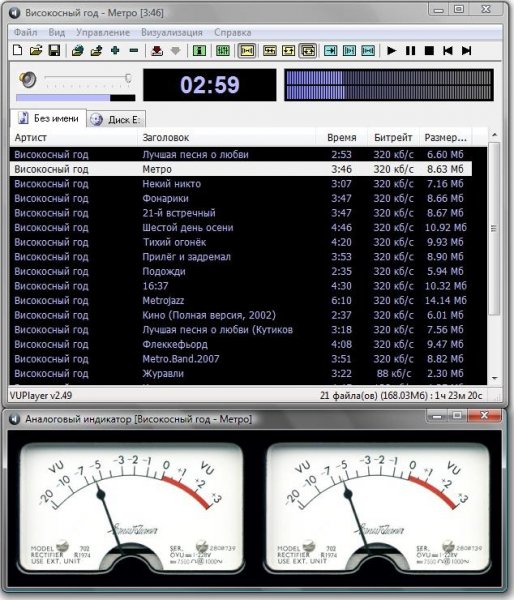Open the Визуализация menu
514x600 pixels.
point(172,33)
